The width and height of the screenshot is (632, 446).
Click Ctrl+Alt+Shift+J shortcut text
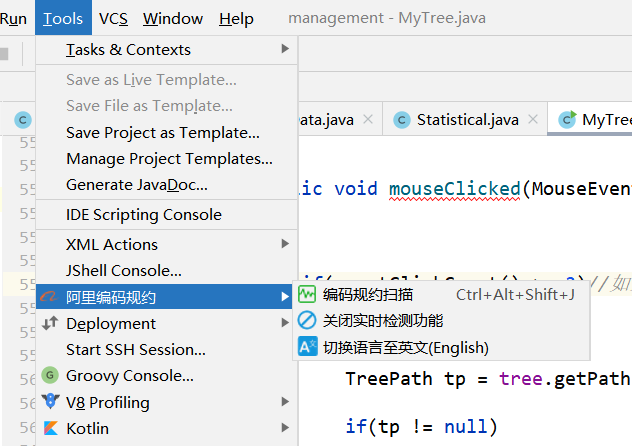[515, 295]
